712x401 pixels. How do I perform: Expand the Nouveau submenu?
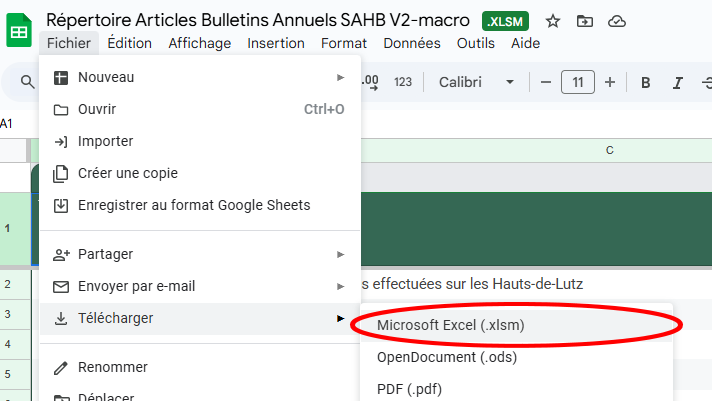(200, 77)
